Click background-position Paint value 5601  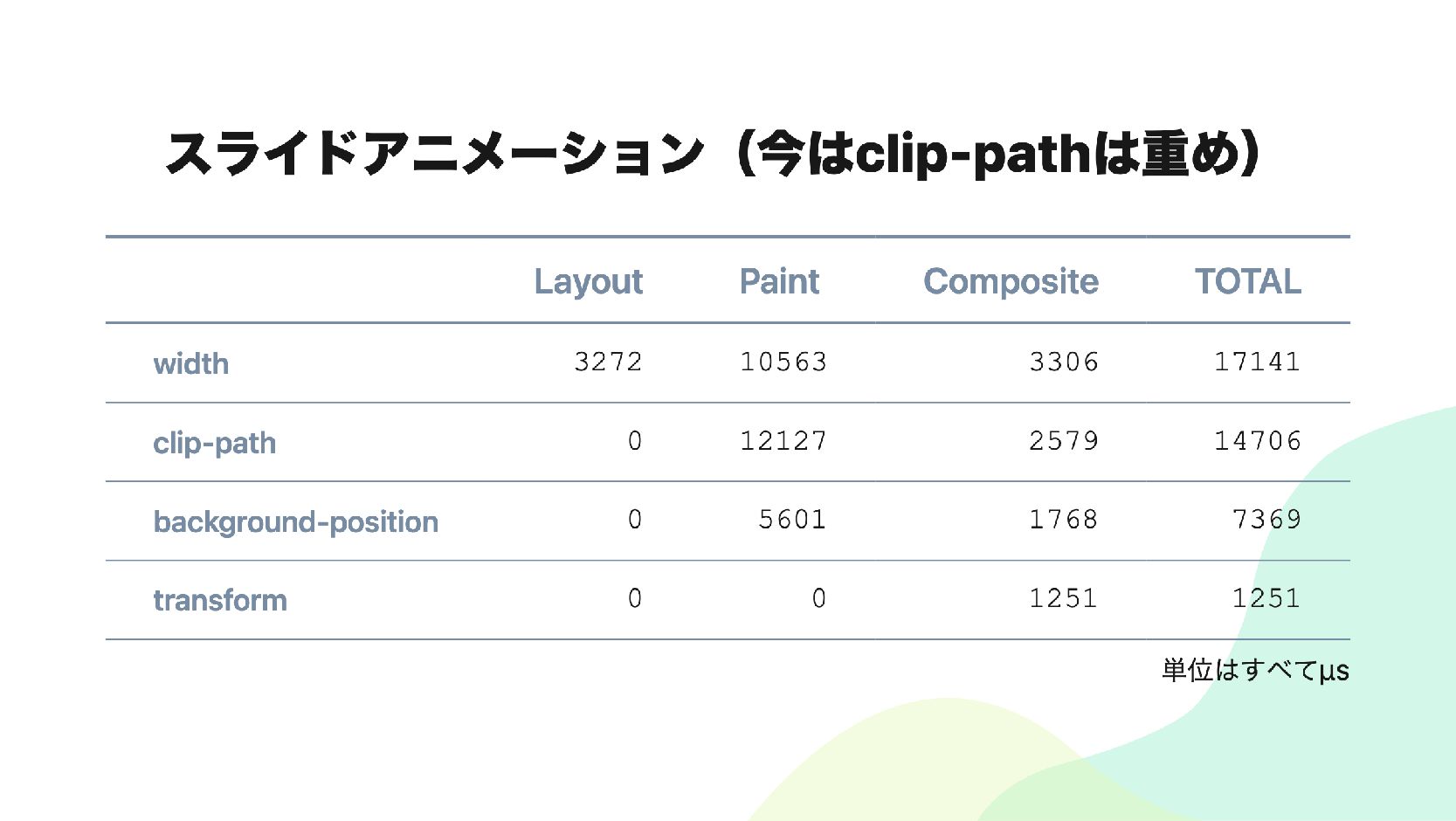pos(791,520)
